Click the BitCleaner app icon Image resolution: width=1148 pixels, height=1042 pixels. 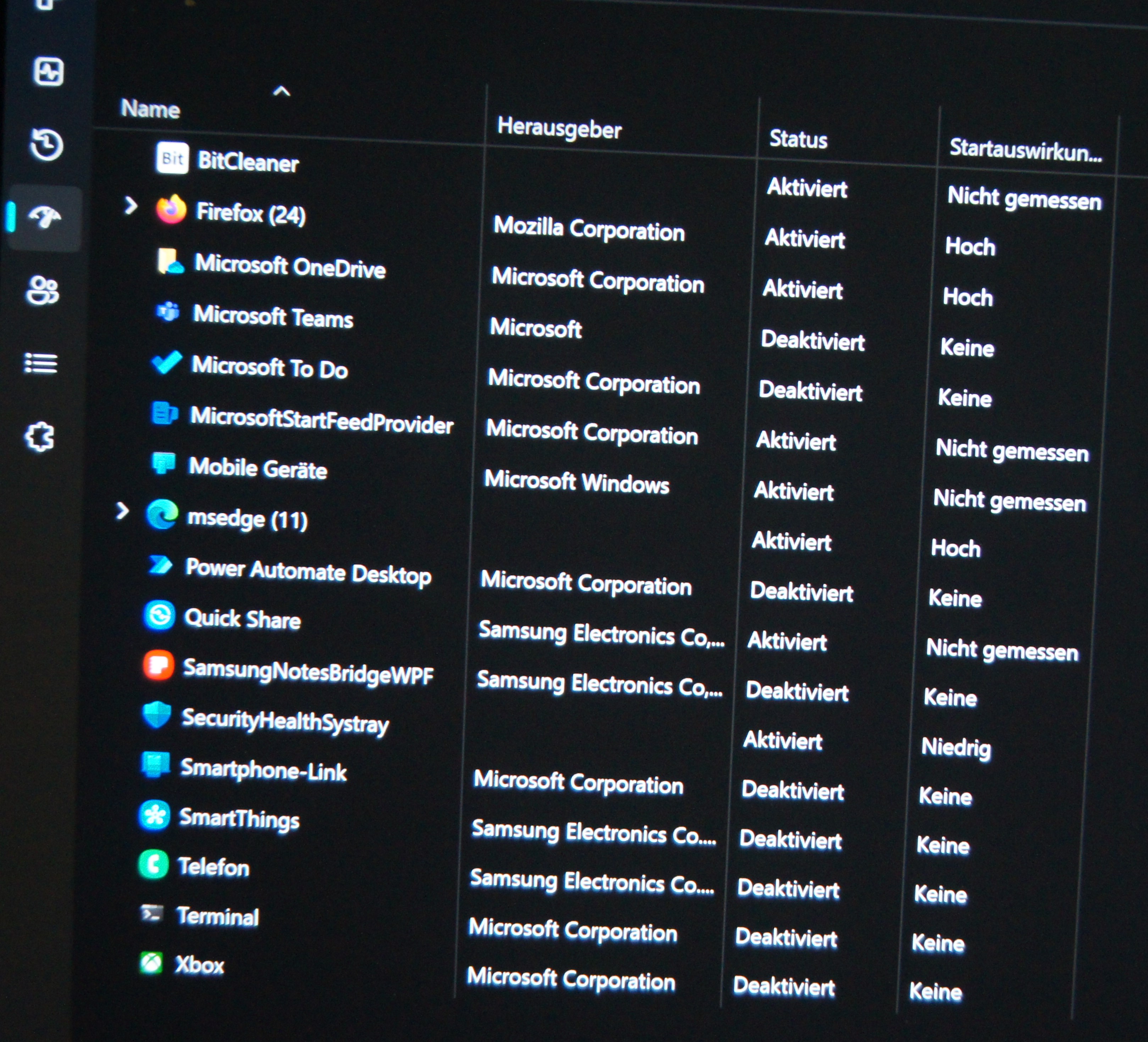coord(172,158)
